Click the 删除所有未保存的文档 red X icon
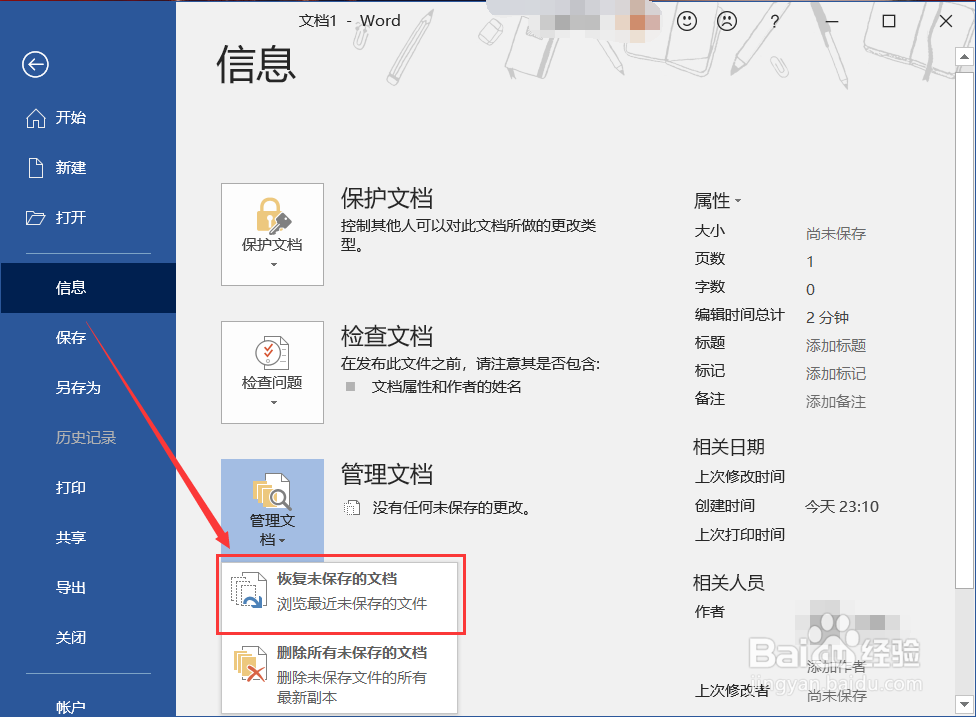976x717 pixels. coord(248,665)
